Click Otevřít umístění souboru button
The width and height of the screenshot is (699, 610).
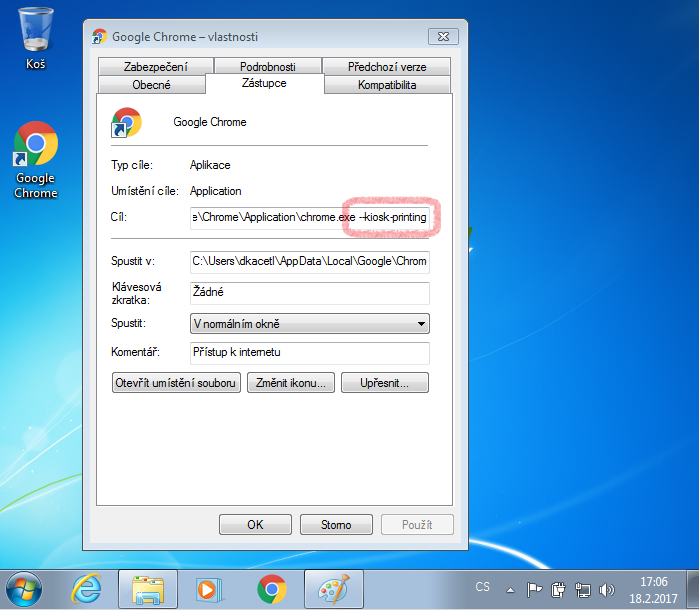tap(176, 383)
